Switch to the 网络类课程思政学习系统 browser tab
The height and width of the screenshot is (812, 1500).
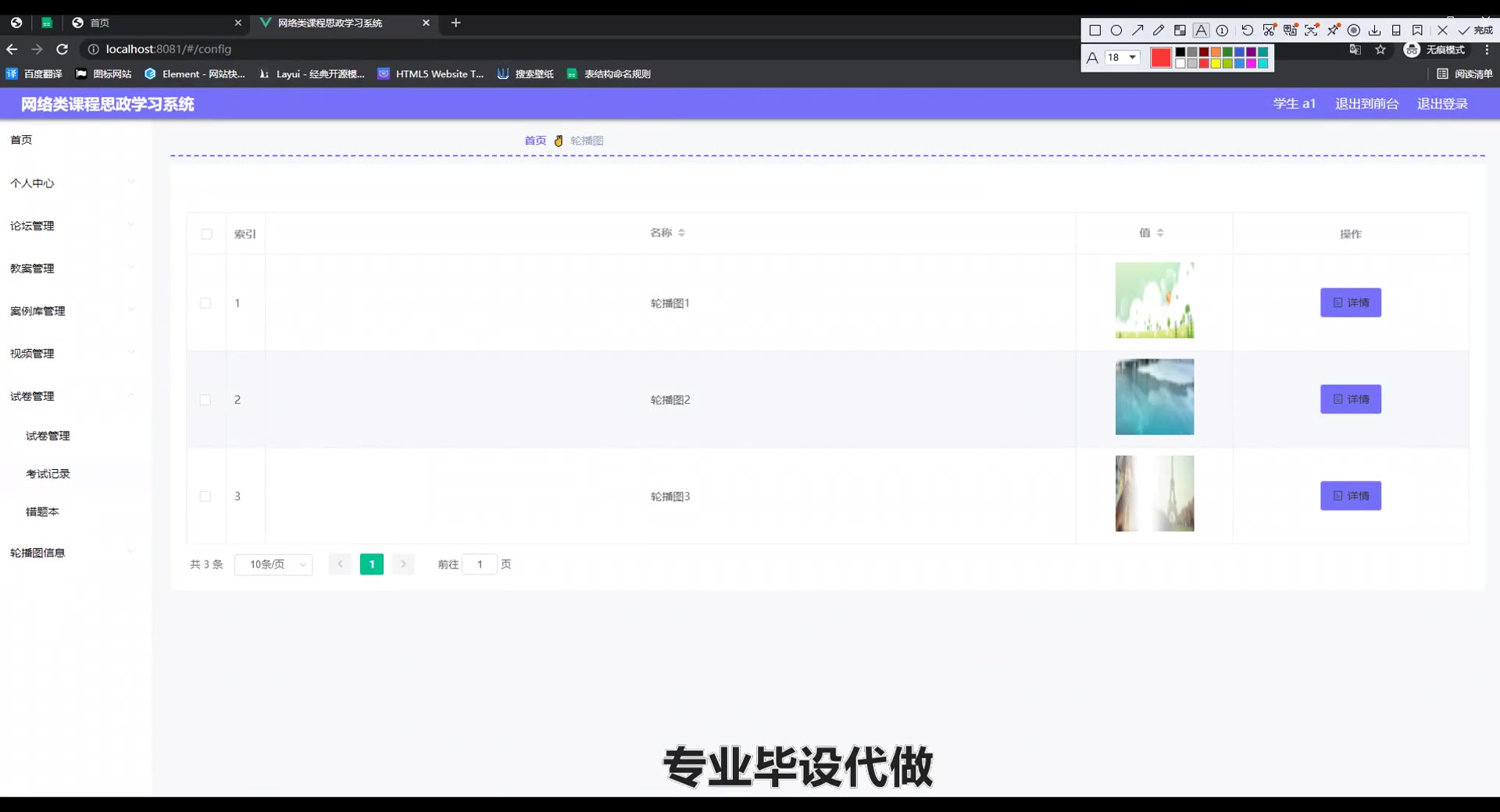point(344,23)
